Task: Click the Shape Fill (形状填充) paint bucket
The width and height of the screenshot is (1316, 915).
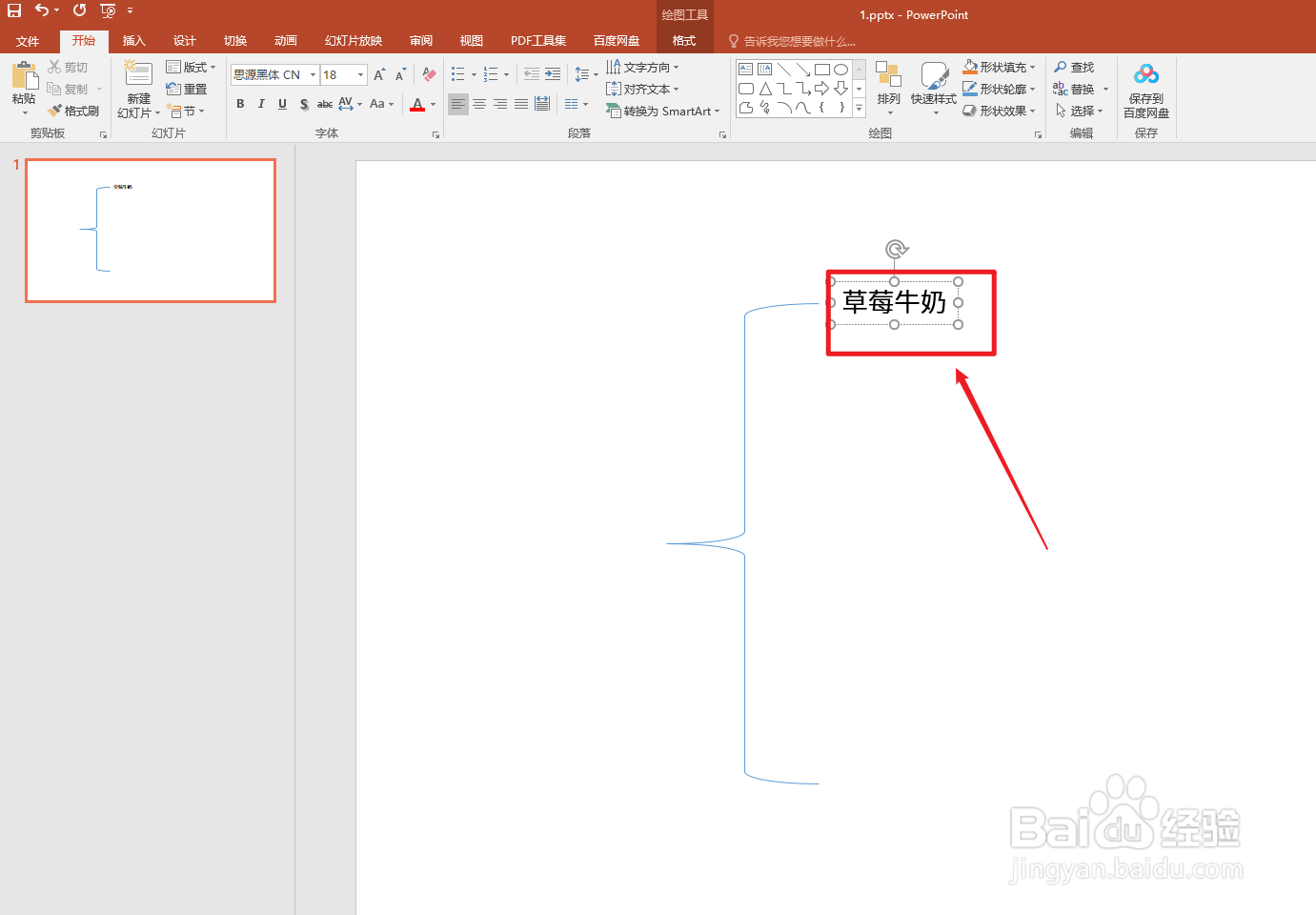Action: point(970,67)
